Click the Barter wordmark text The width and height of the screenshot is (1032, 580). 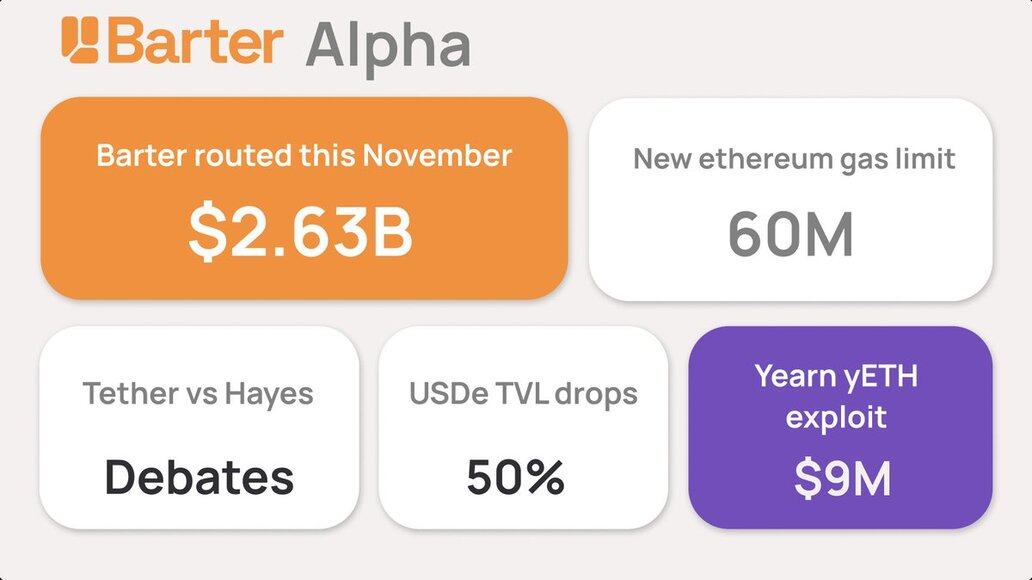point(197,41)
